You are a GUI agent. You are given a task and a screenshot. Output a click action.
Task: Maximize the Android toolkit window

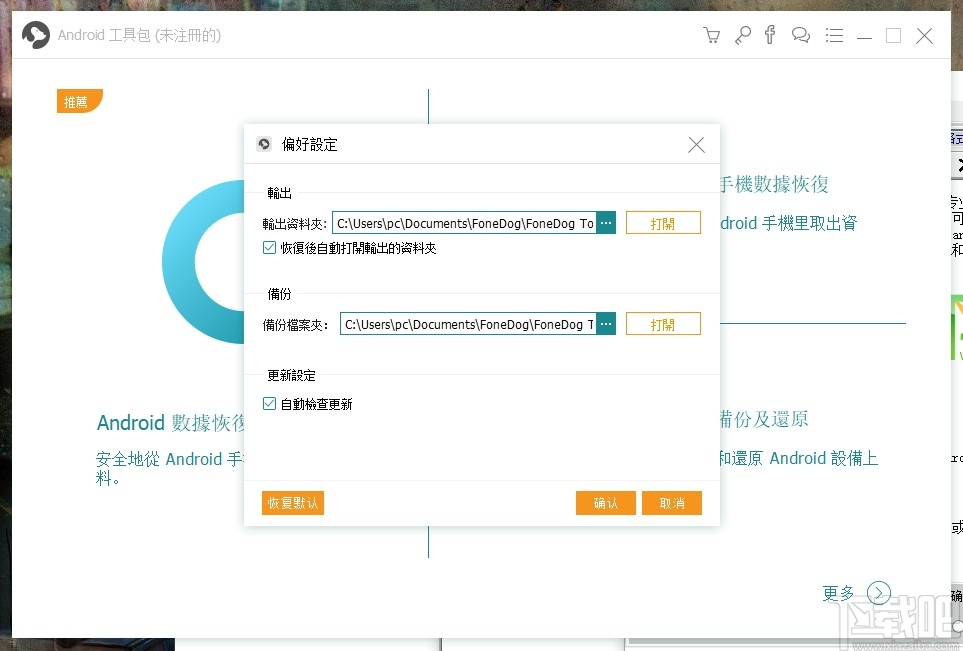[894, 36]
